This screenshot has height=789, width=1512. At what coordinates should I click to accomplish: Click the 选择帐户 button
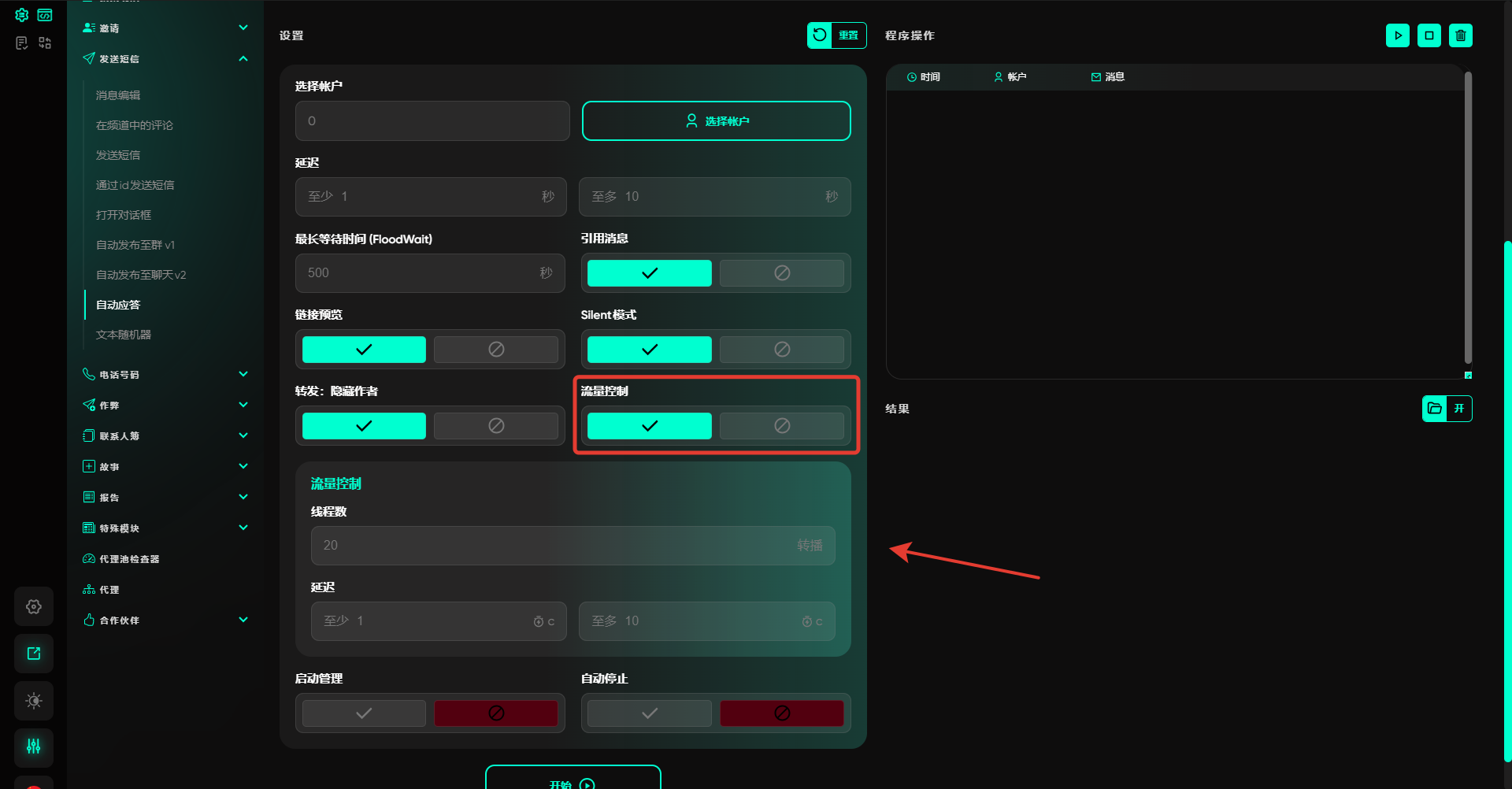(716, 121)
